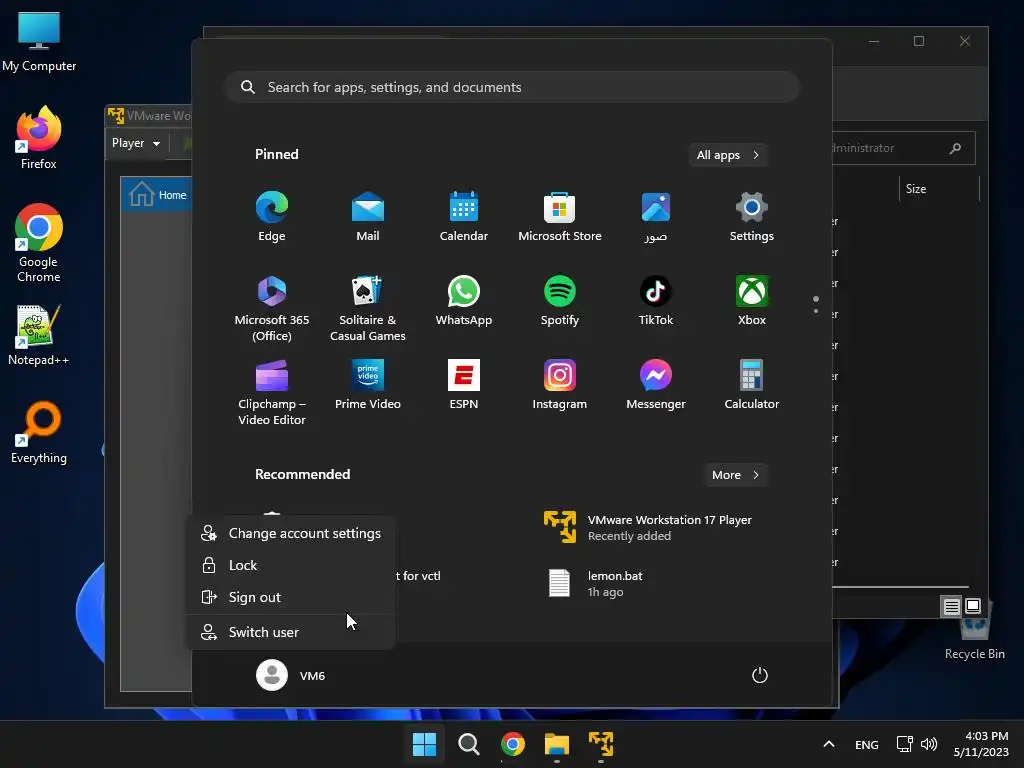The image size is (1024, 768).
Task: Expand the Player dropdown in VMware
Action: pos(136,143)
